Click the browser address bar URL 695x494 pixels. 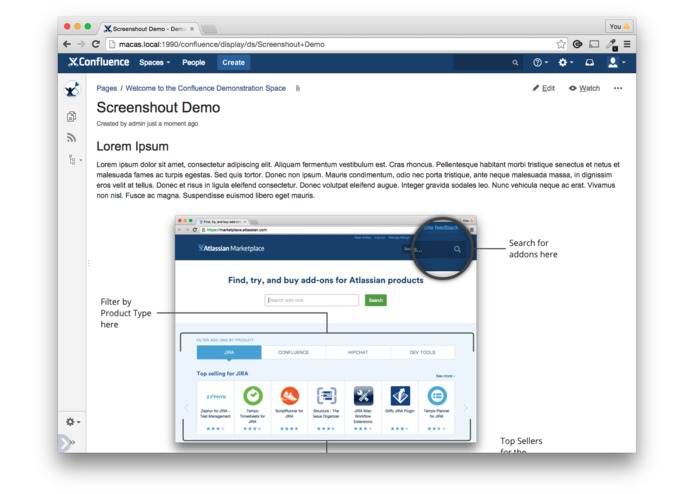pos(222,44)
